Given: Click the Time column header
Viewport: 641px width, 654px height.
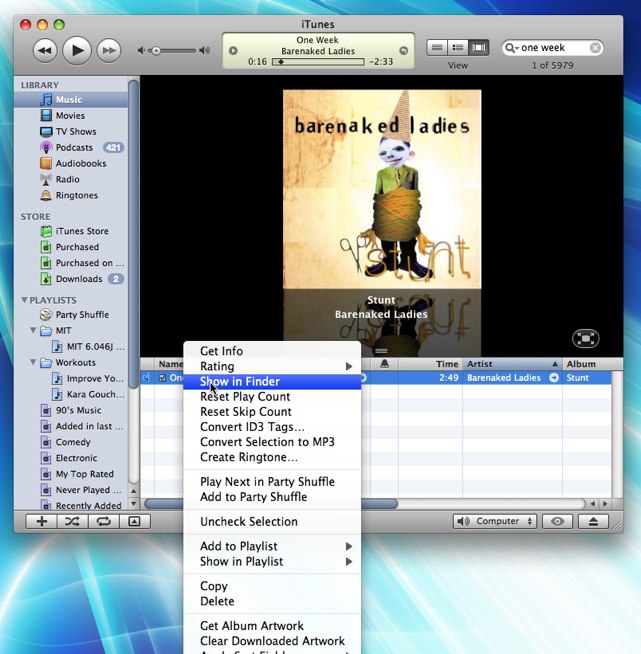Looking at the screenshot, I should pyautogui.click(x=430, y=364).
